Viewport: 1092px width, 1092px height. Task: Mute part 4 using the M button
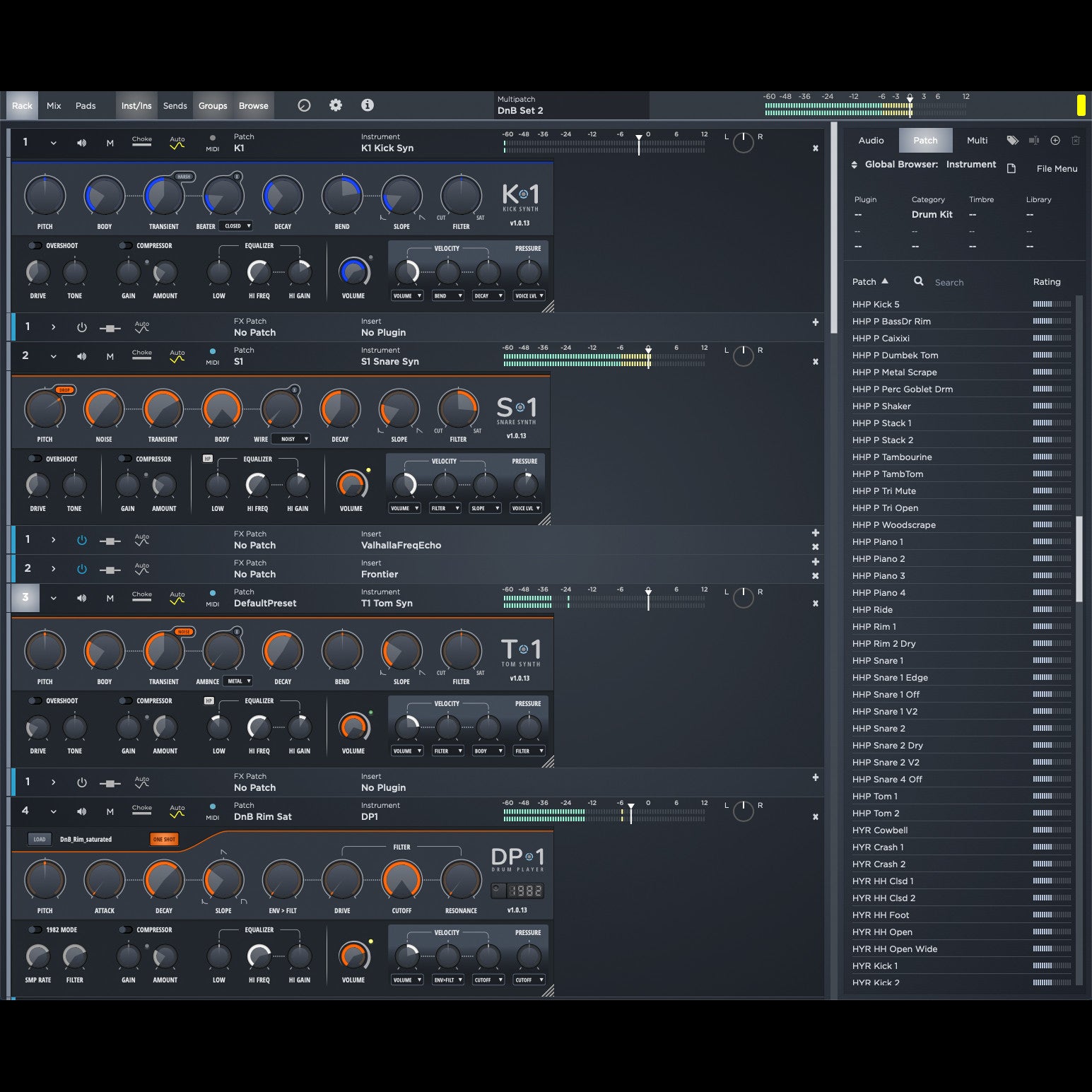110,811
